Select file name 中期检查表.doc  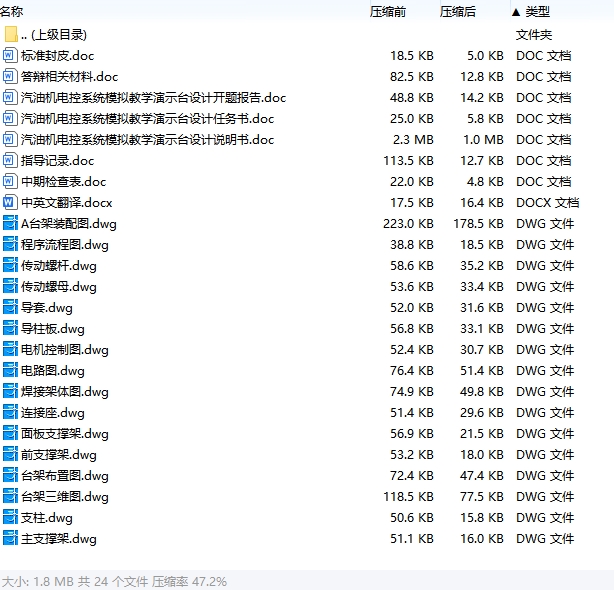coord(63,182)
